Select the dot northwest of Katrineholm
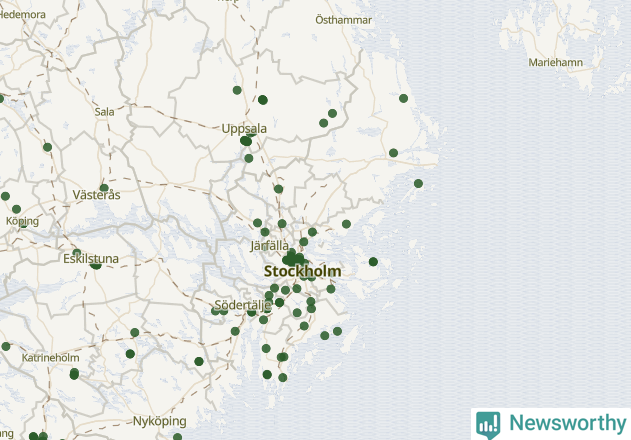Screen dimensions: 631x440 click(6, 346)
